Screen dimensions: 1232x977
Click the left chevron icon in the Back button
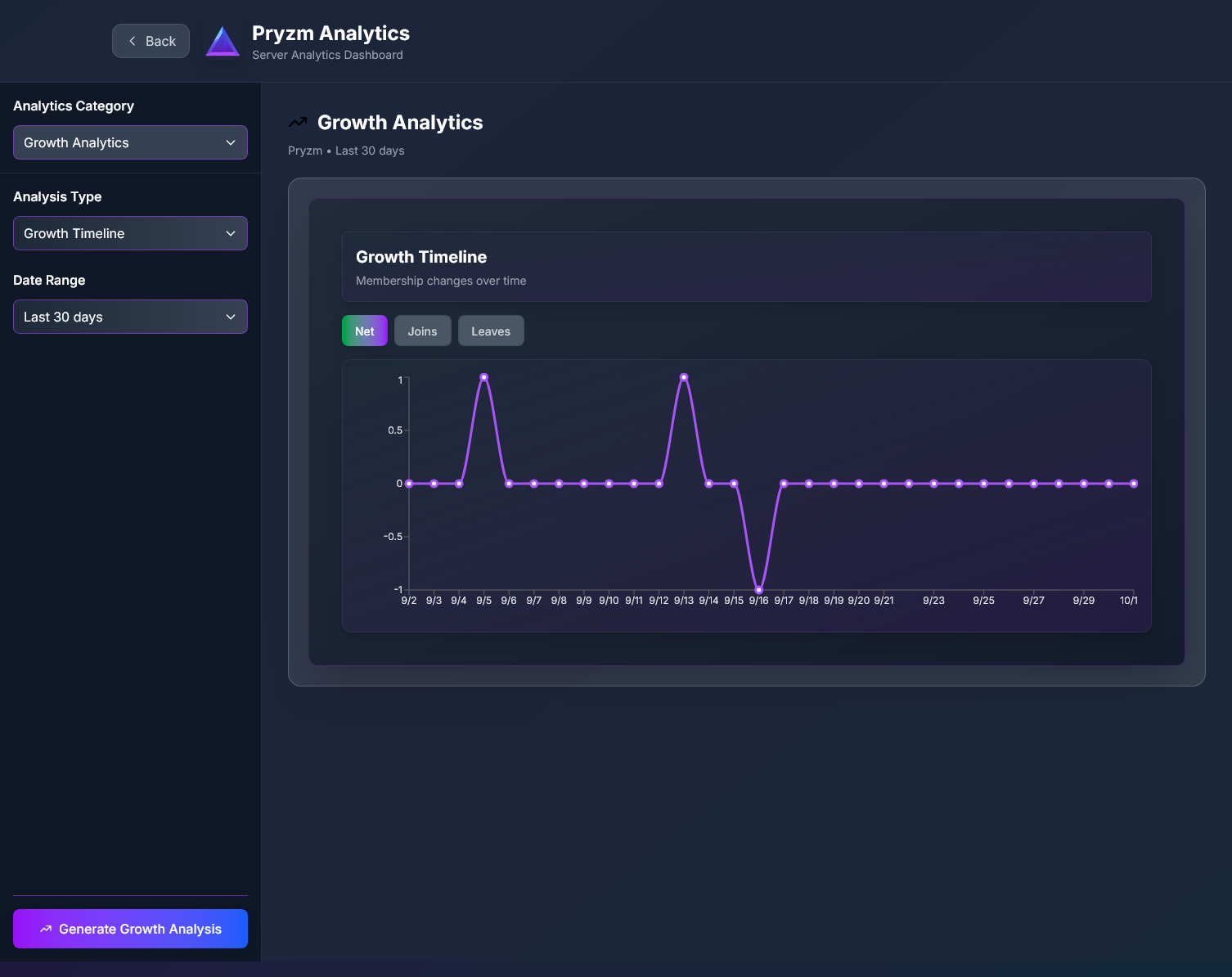tap(132, 40)
